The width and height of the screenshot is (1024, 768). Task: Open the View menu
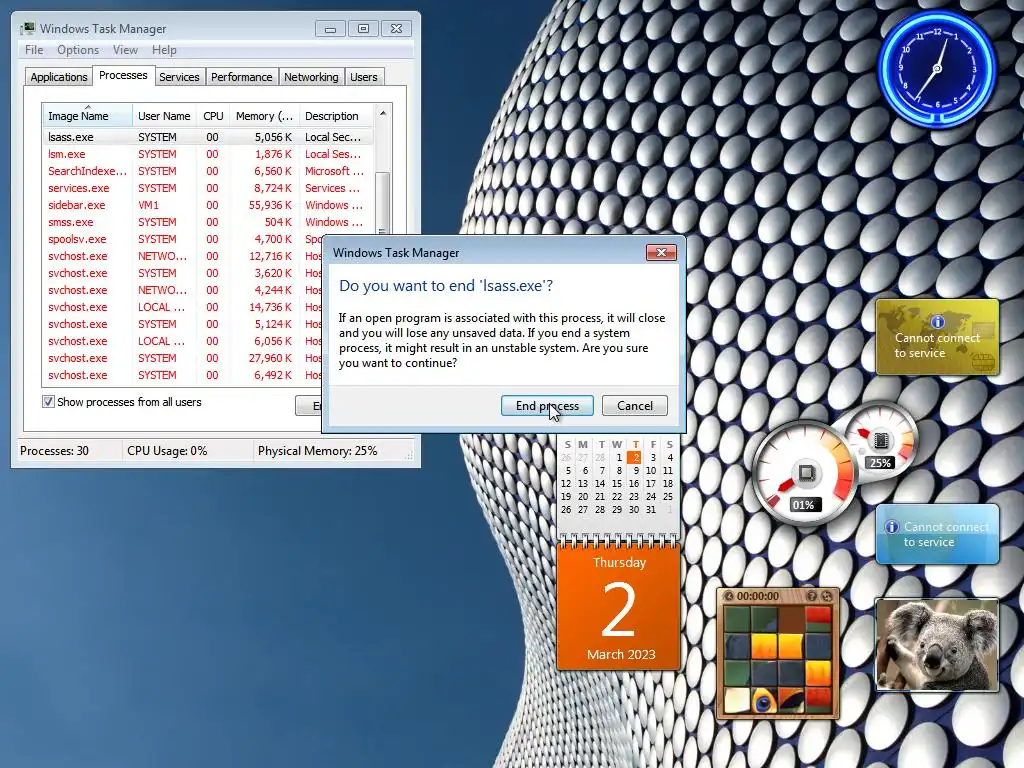tap(125, 50)
